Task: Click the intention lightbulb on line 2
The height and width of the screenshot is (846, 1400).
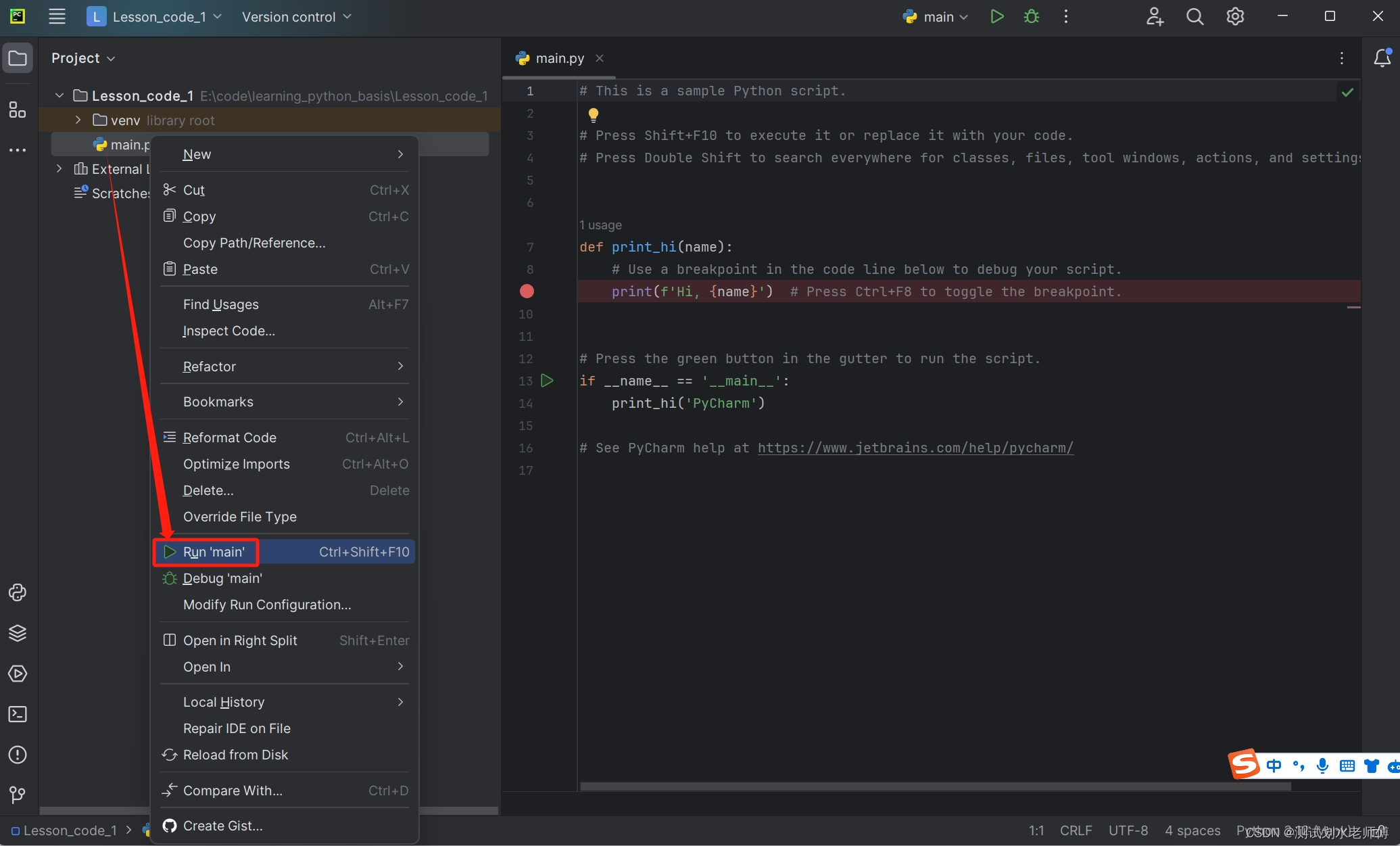Action: pyautogui.click(x=593, y=114)
